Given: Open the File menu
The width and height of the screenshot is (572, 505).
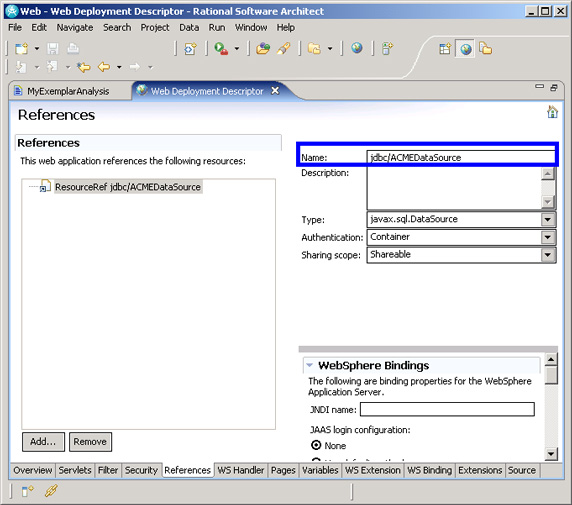Looking at the screenshot, I should click(15, 27).
